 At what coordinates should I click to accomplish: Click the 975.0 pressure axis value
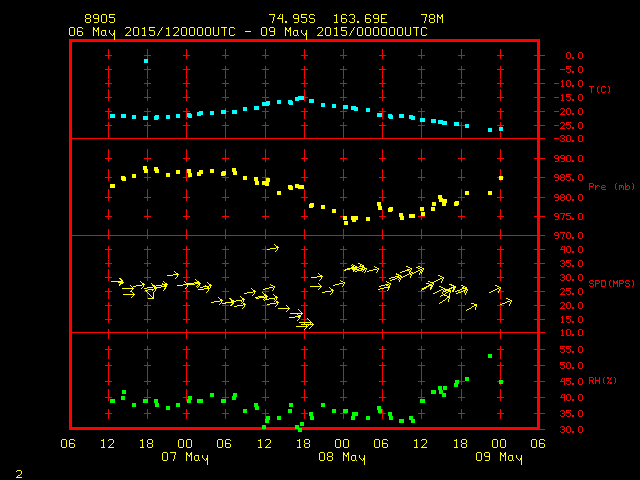(569, 217)
